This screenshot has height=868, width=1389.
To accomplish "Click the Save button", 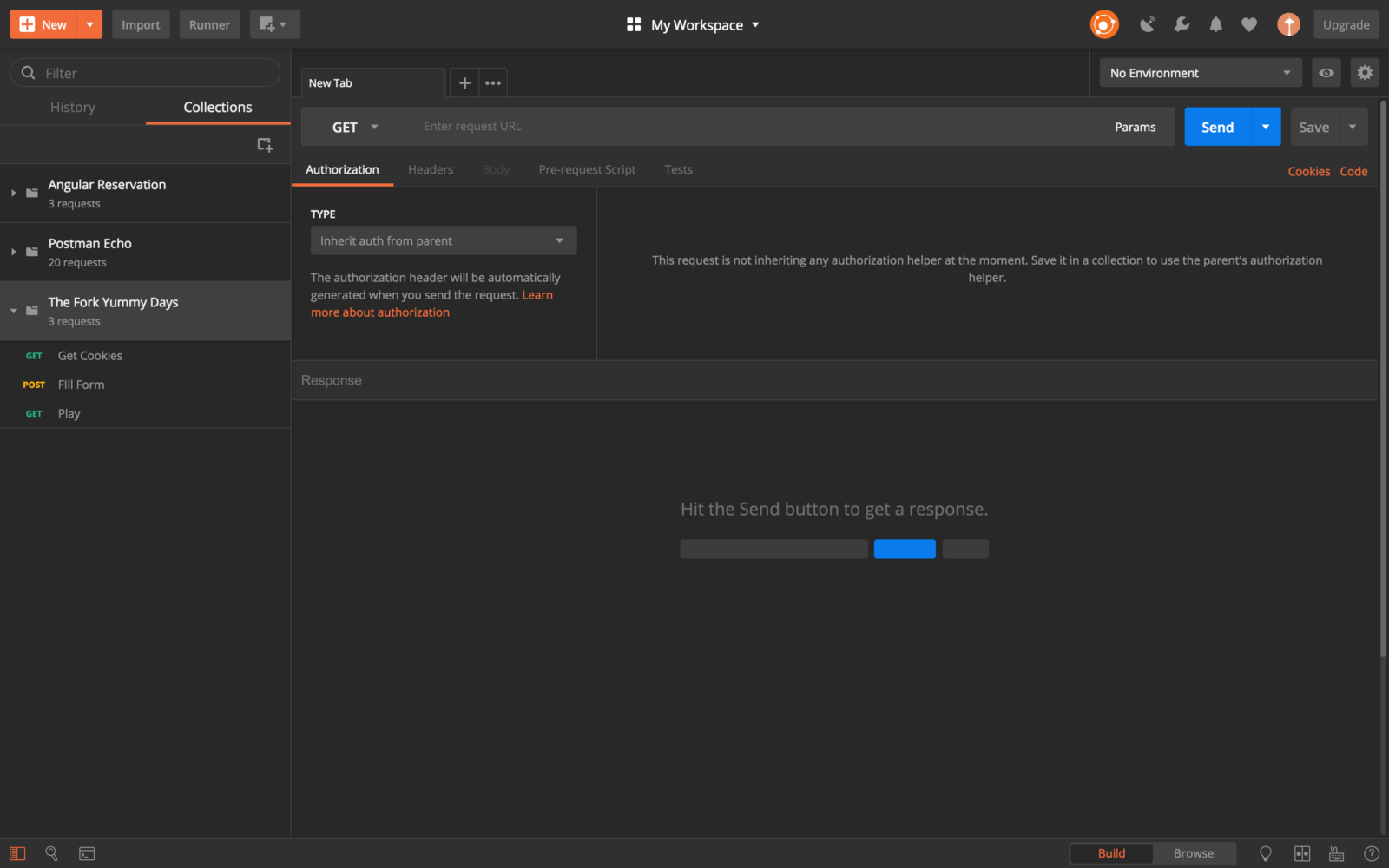I will pos(1314,127).
